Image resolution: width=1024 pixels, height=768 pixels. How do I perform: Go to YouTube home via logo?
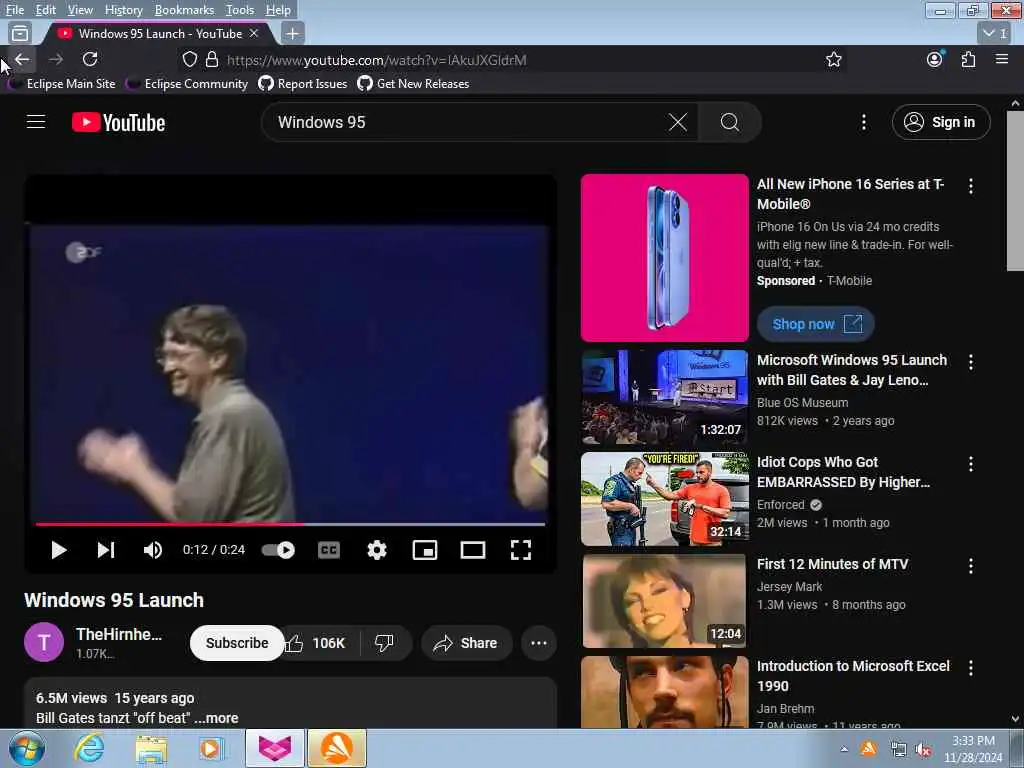click(118, 122)
